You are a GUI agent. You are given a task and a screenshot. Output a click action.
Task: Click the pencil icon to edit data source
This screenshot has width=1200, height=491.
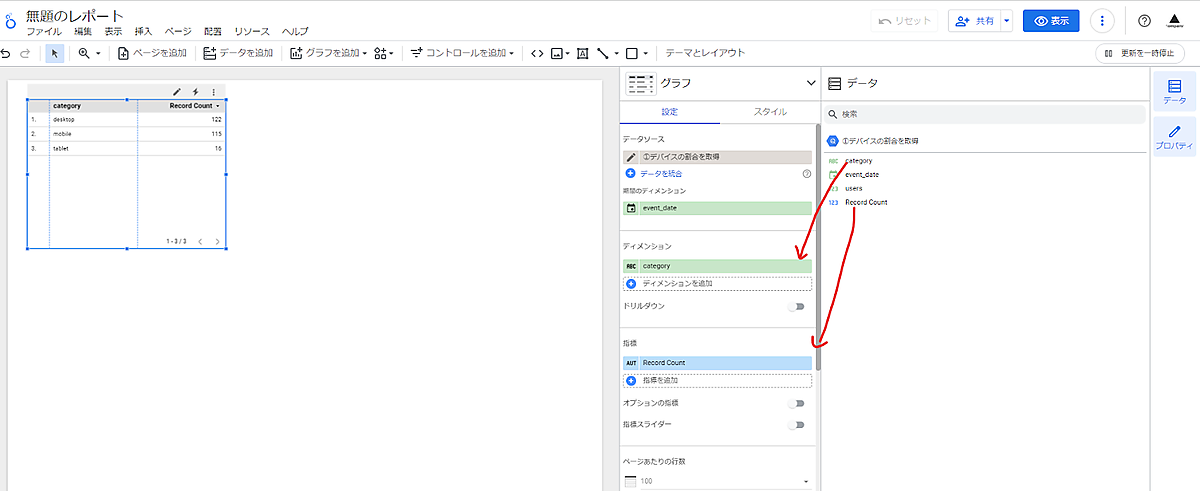click(630, 157)
